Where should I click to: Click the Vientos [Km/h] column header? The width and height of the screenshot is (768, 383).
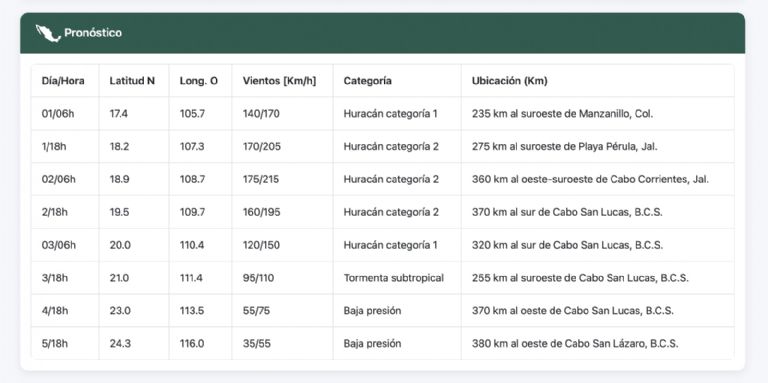click(x=279, y=81)
